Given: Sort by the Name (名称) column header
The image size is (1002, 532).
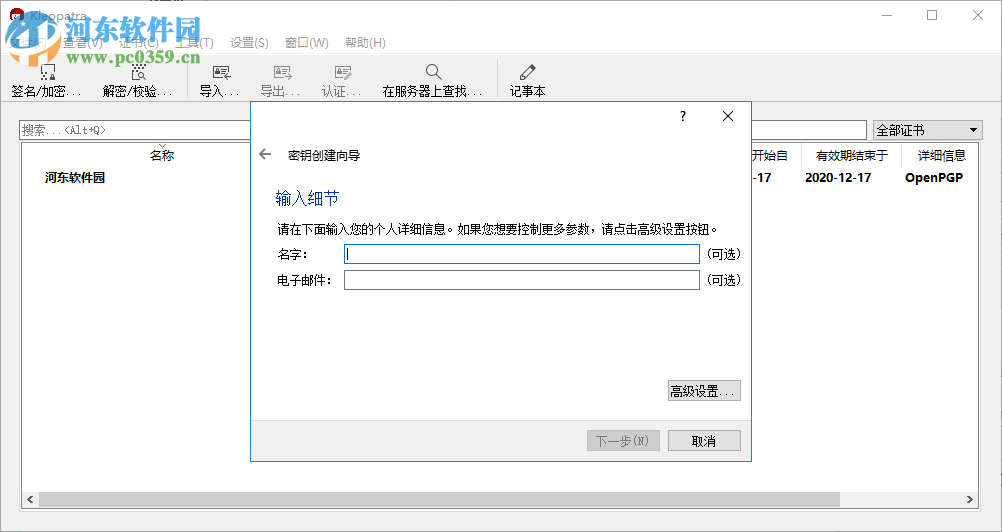Looking at the screenshot, I should pos(162,155).
